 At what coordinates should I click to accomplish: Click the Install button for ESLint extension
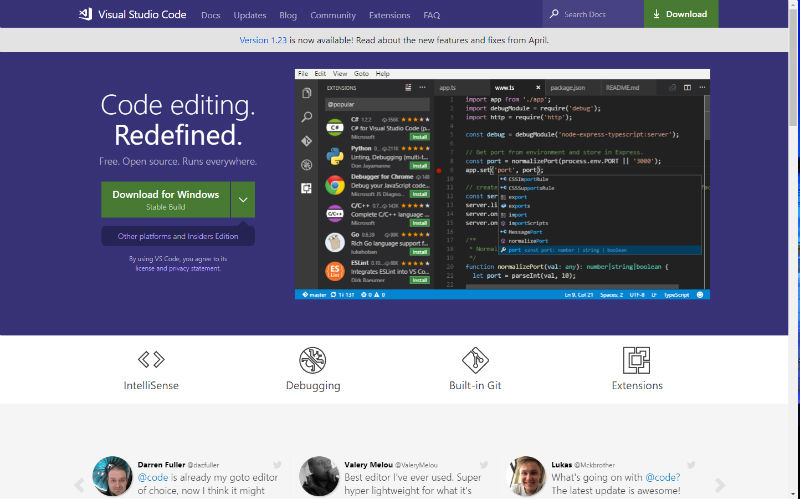tap(419, 280)
